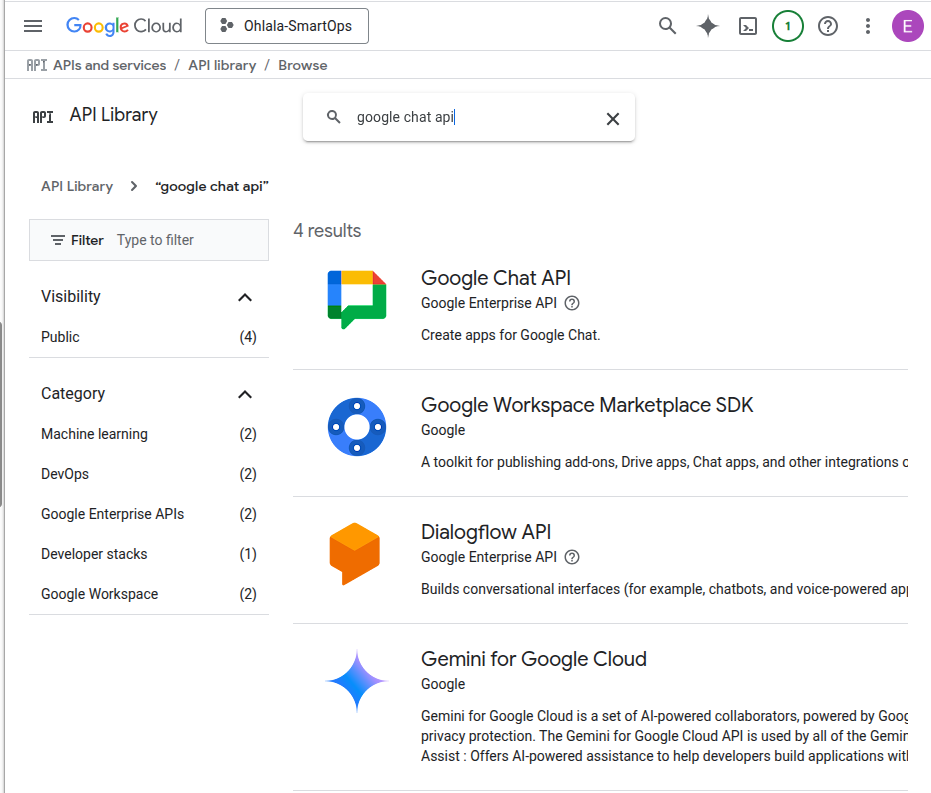Open Cloud Shell terminal
The width and height of the screenshot is (931, 793).
coord(747,26)
